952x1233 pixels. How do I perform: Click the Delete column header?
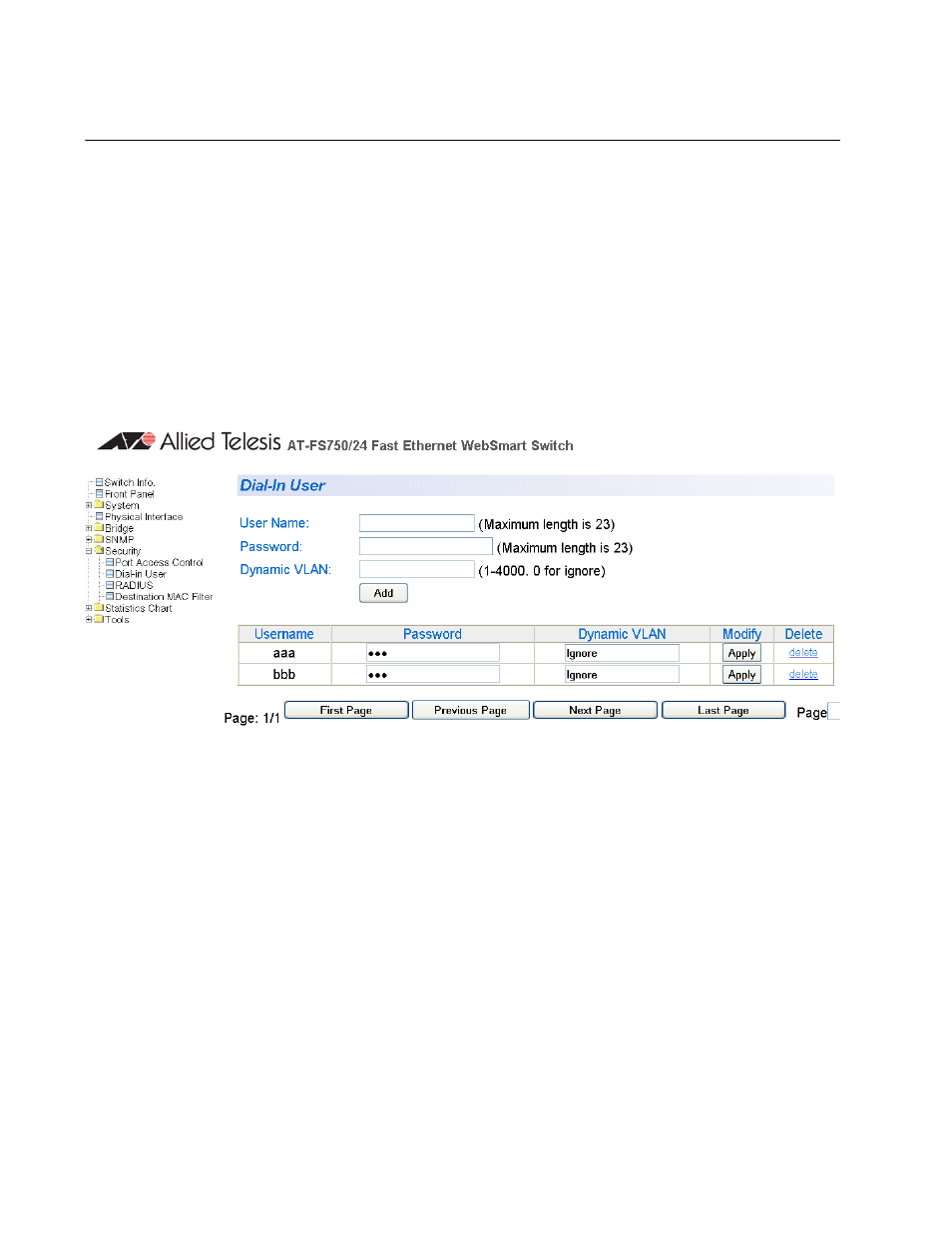(x=803, y=634)
